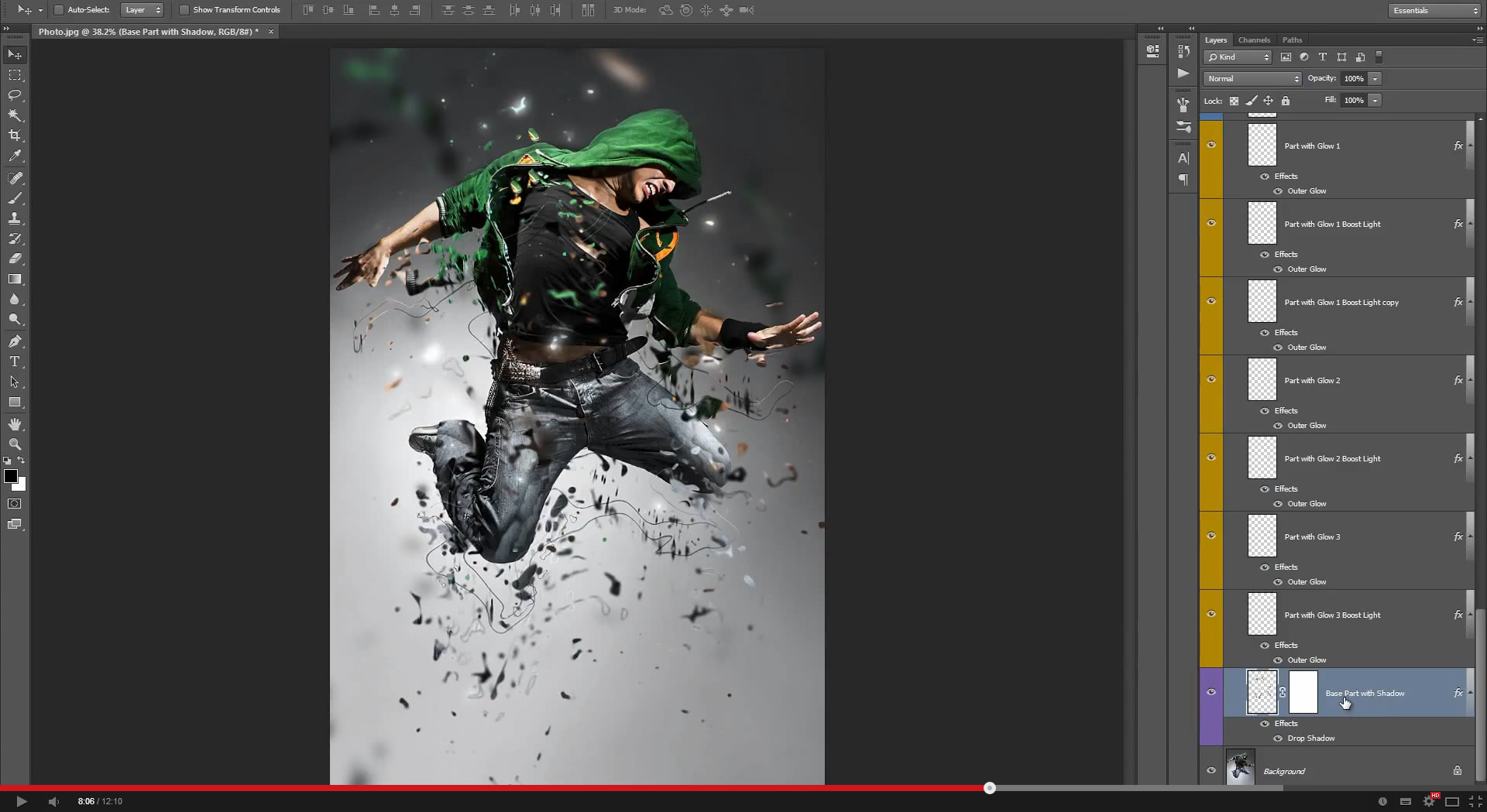Select the Hand tool
1487x812 pixels.
pos(15,424)
